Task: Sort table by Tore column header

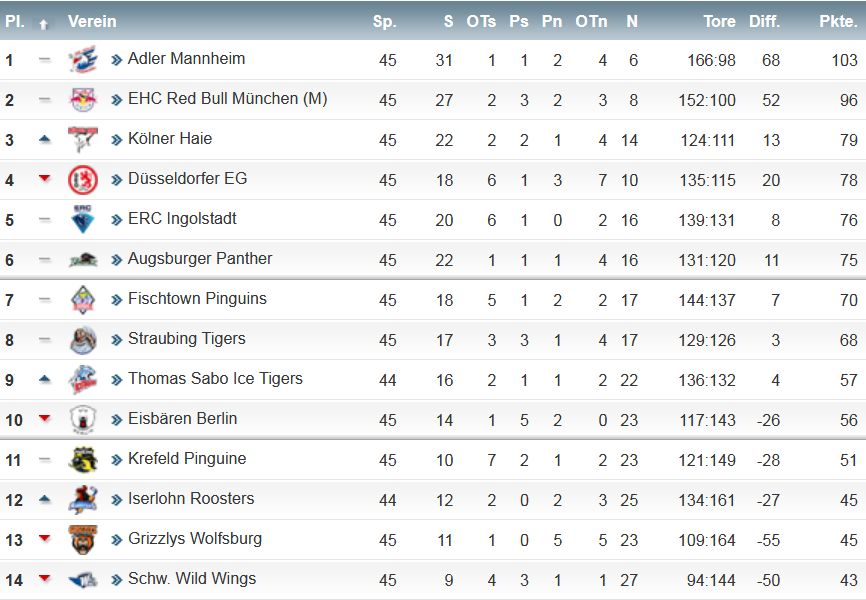Action: [719, 22]
